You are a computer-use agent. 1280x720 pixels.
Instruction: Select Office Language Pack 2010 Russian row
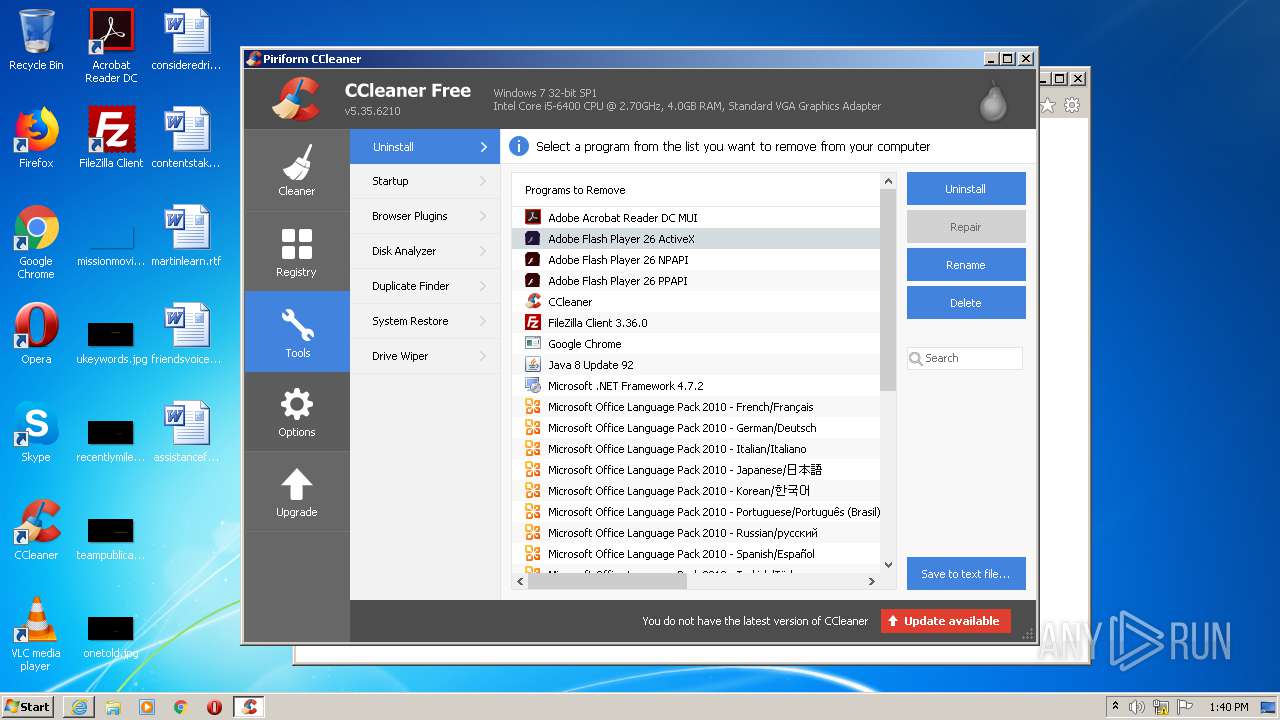(696, 533)
